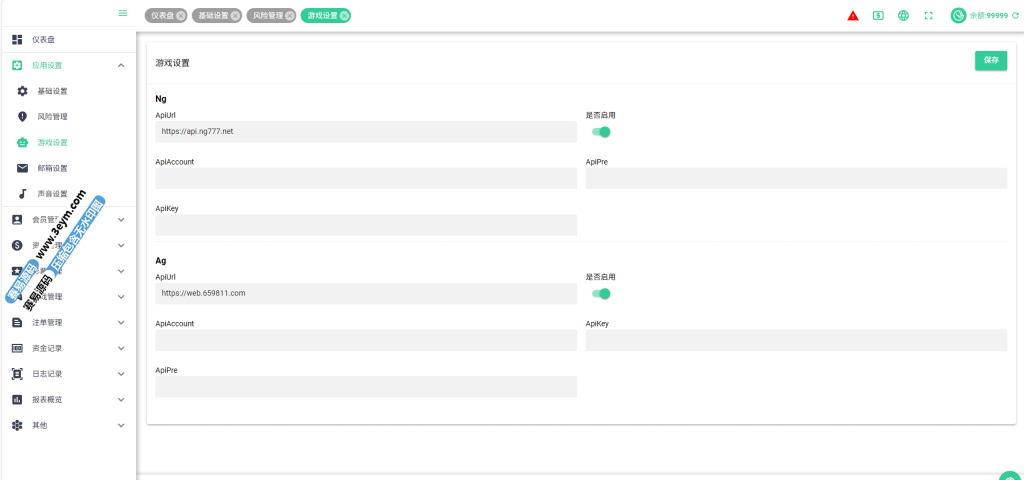Screen dimensions: 1024x480
Task: Expand the 日志记录 sidebar section
Action: (121, 374)
